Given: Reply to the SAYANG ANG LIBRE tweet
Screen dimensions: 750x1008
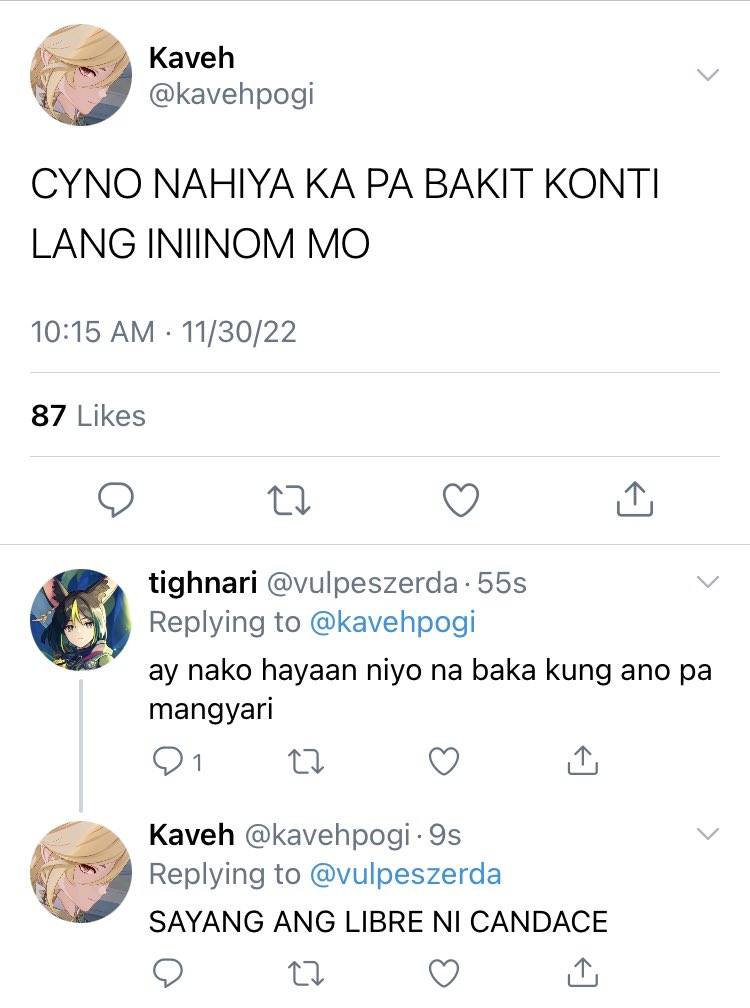Looking at the screenshot, I should pos(168,973).
